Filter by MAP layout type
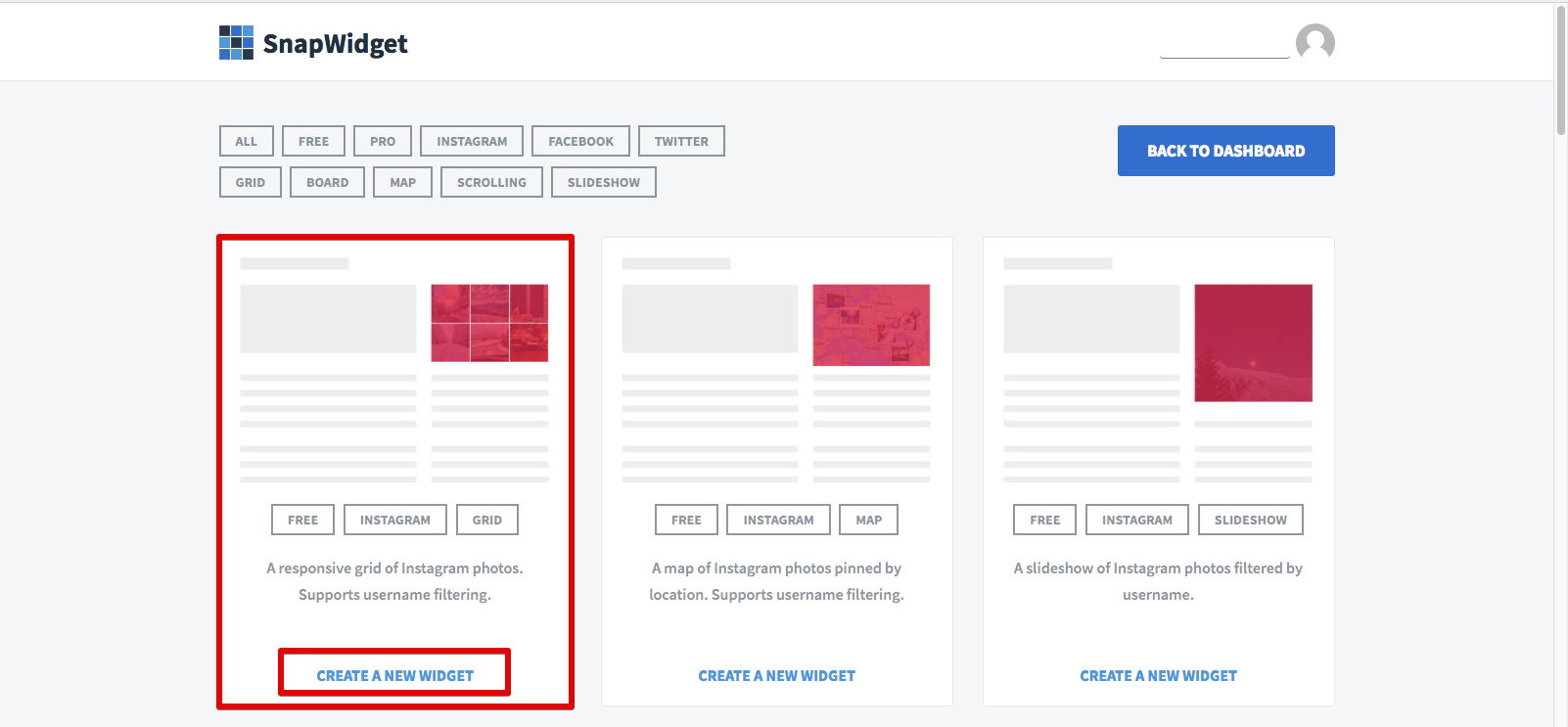Viewport: 1568px width, 727px height. click(x=402, y=182)
